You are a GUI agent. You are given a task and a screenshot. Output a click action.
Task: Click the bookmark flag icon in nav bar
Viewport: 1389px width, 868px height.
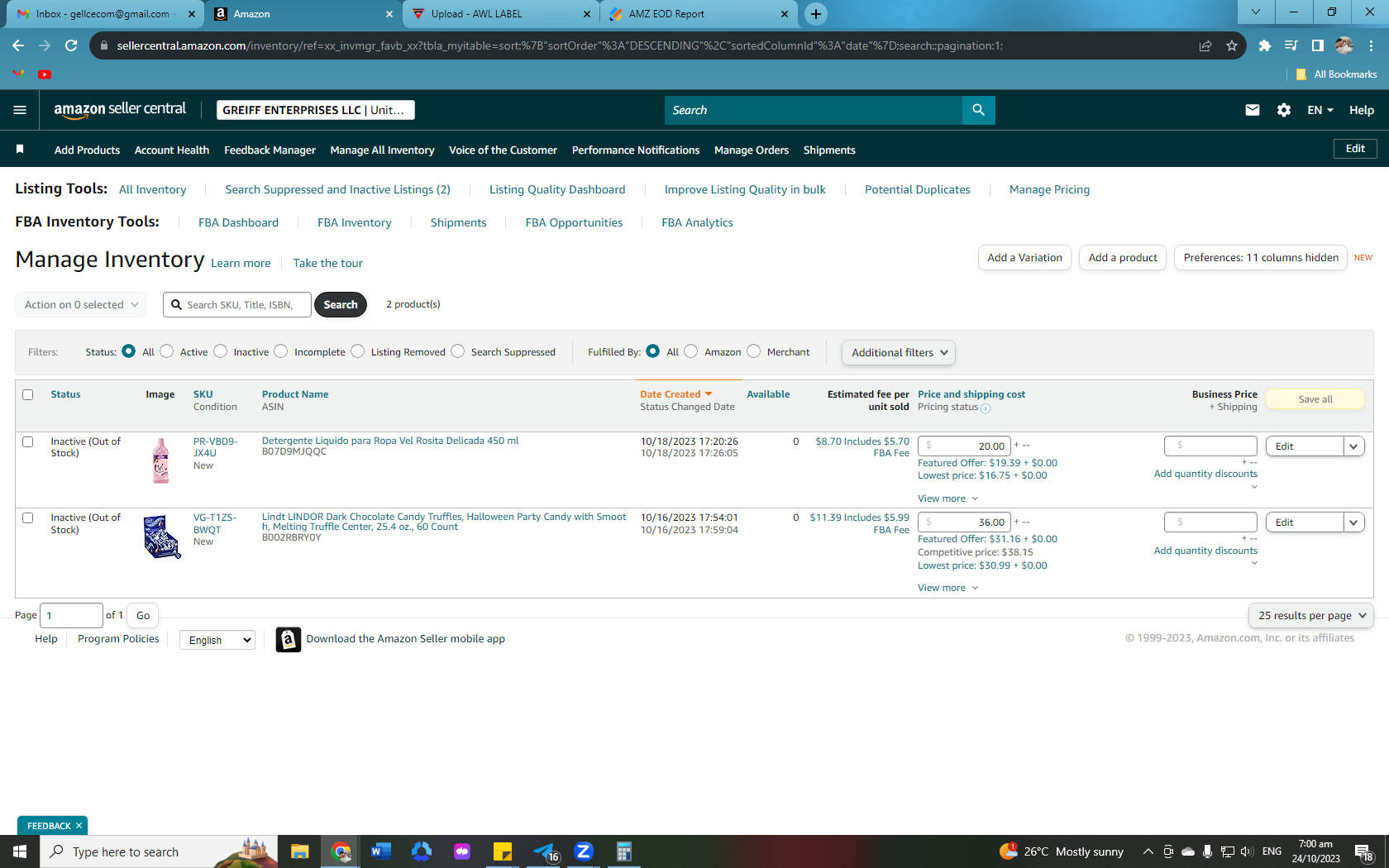coord(20,149)
